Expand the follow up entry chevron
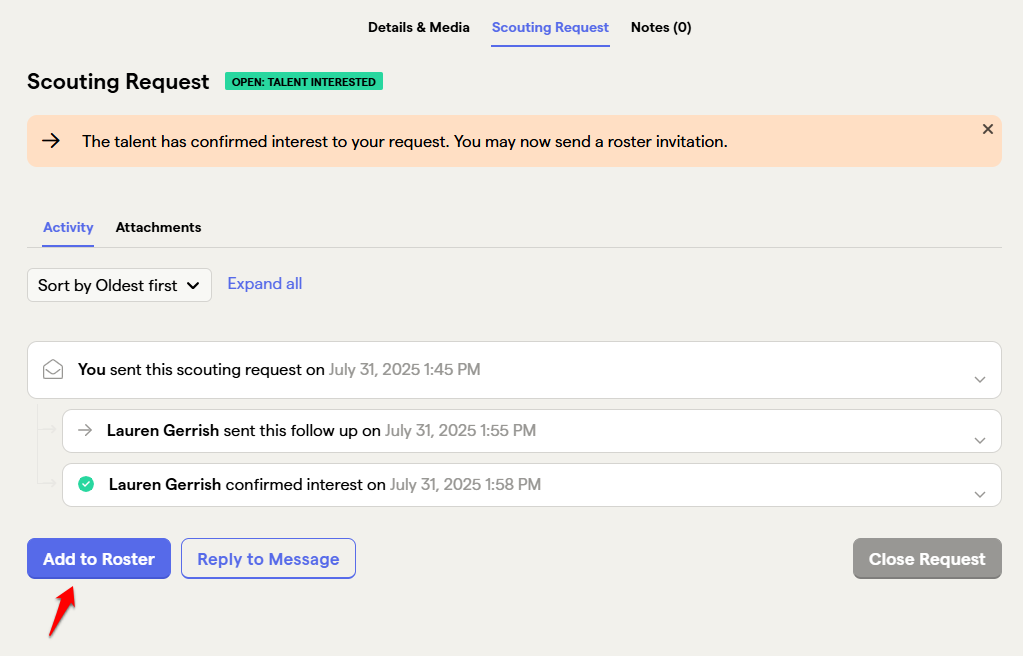This screenshot has height=656, width=1023. click(x=979, y=441)
